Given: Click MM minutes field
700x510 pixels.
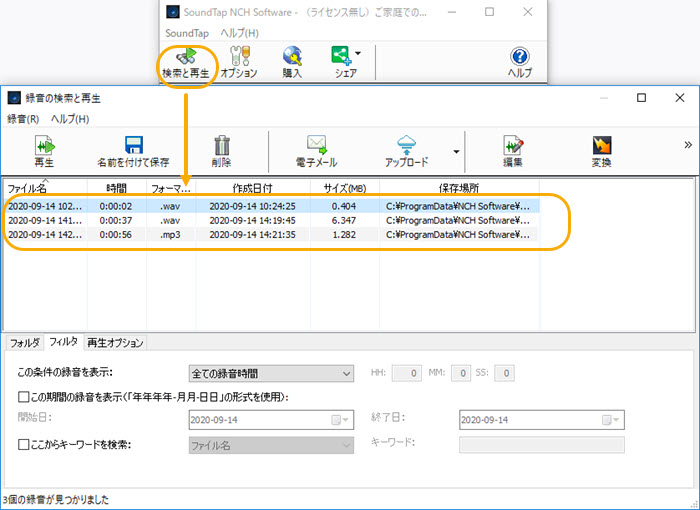Looking at the screenshot, I should coord(461,373).
